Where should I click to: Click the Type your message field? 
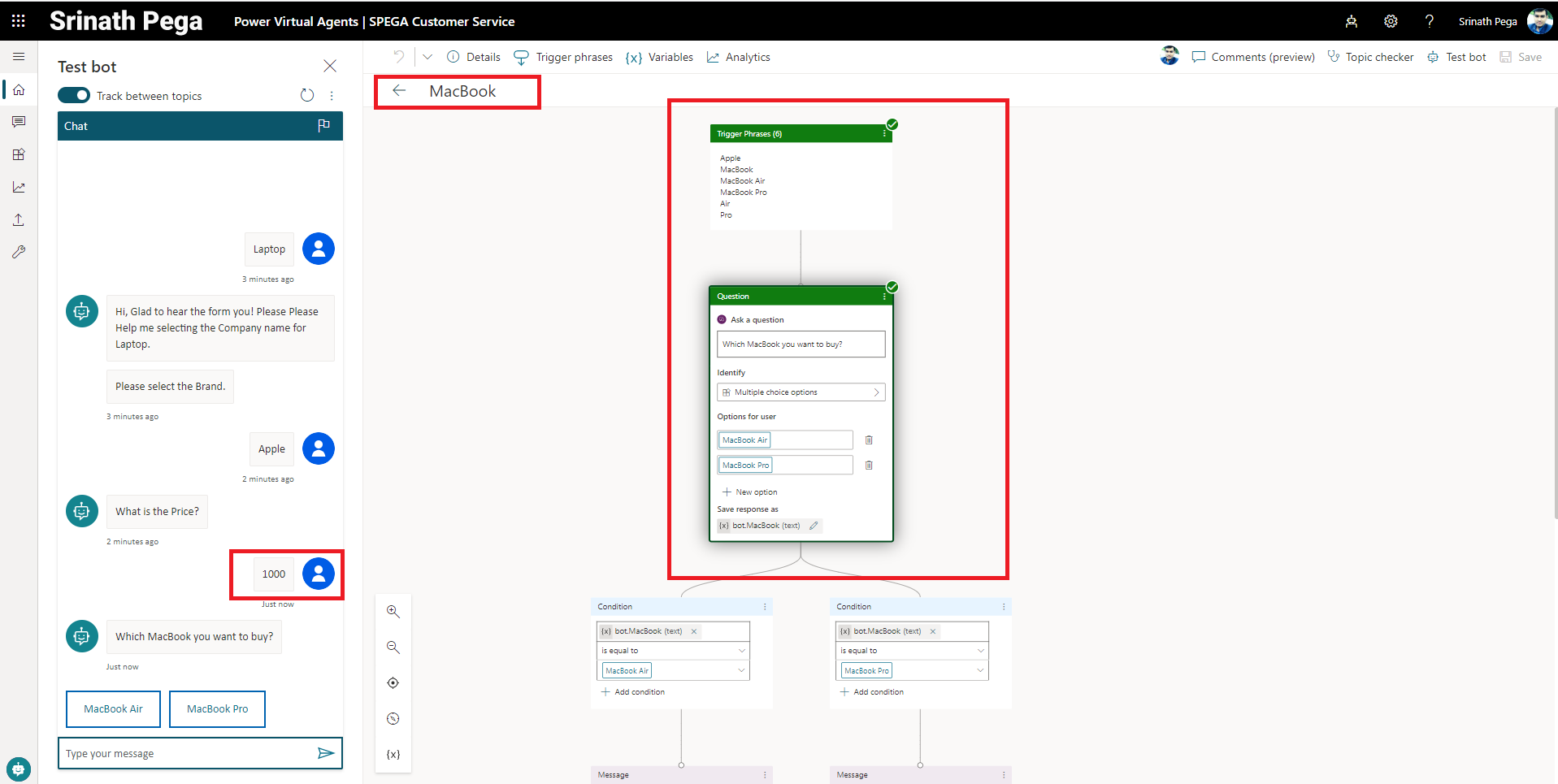187,754
